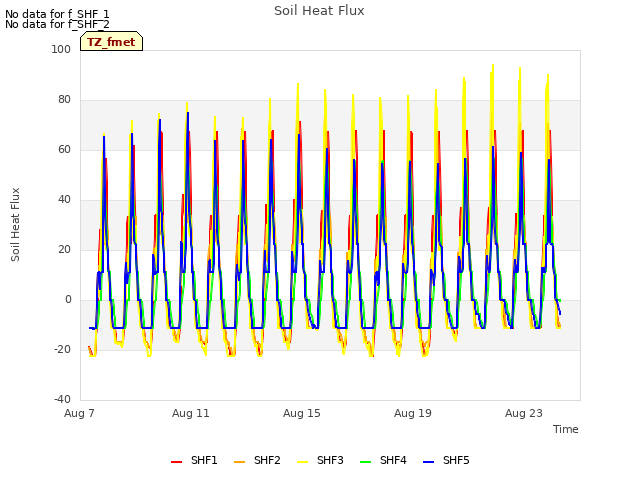This screenshot has width=640, height=480.
Task: Click the 60 y-axis tick label
Action: [x=64, y=149]
